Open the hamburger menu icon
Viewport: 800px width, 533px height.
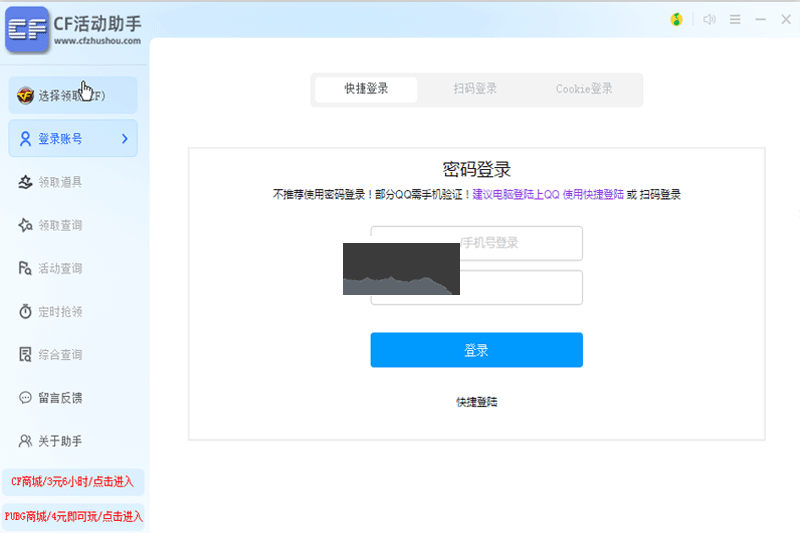coord(735,19)
